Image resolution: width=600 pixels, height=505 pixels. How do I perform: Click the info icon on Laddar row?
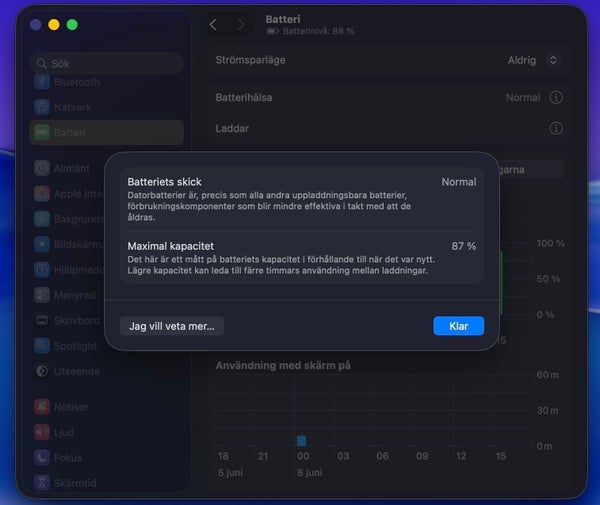(556, 128)
